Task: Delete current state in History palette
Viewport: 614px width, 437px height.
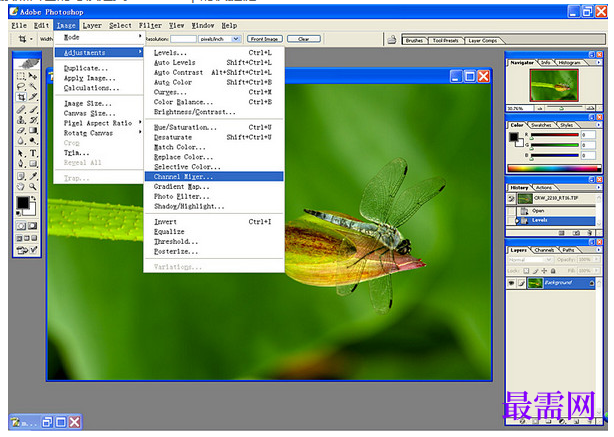Action: [x=589, y=233]
